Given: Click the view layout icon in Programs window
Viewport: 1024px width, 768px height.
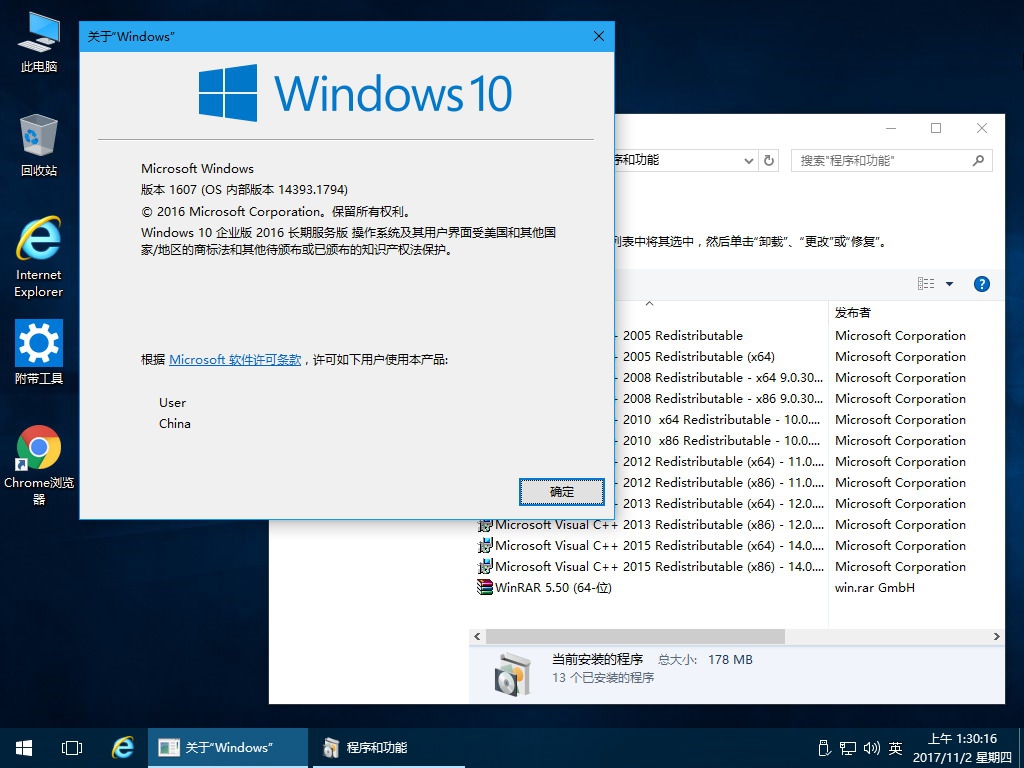Looking at the screenshot, I should (926, 283).
